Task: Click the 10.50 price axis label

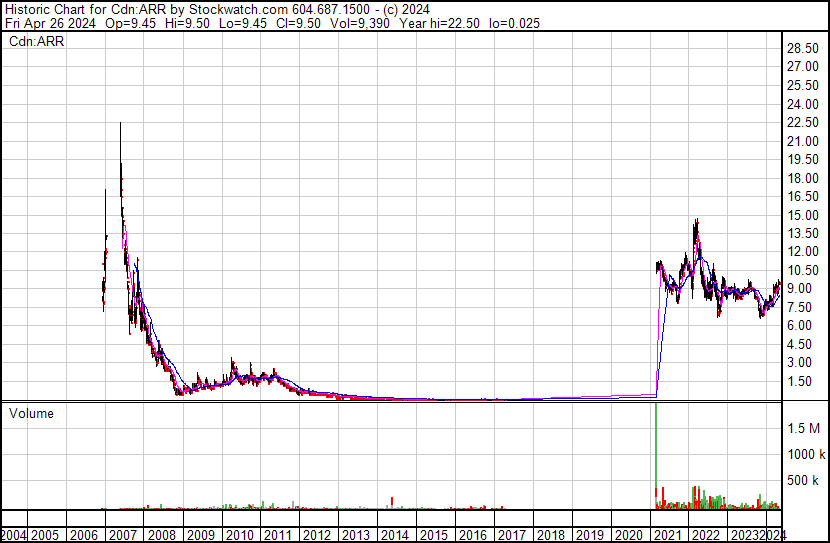Action: click(x=803, y=270)
